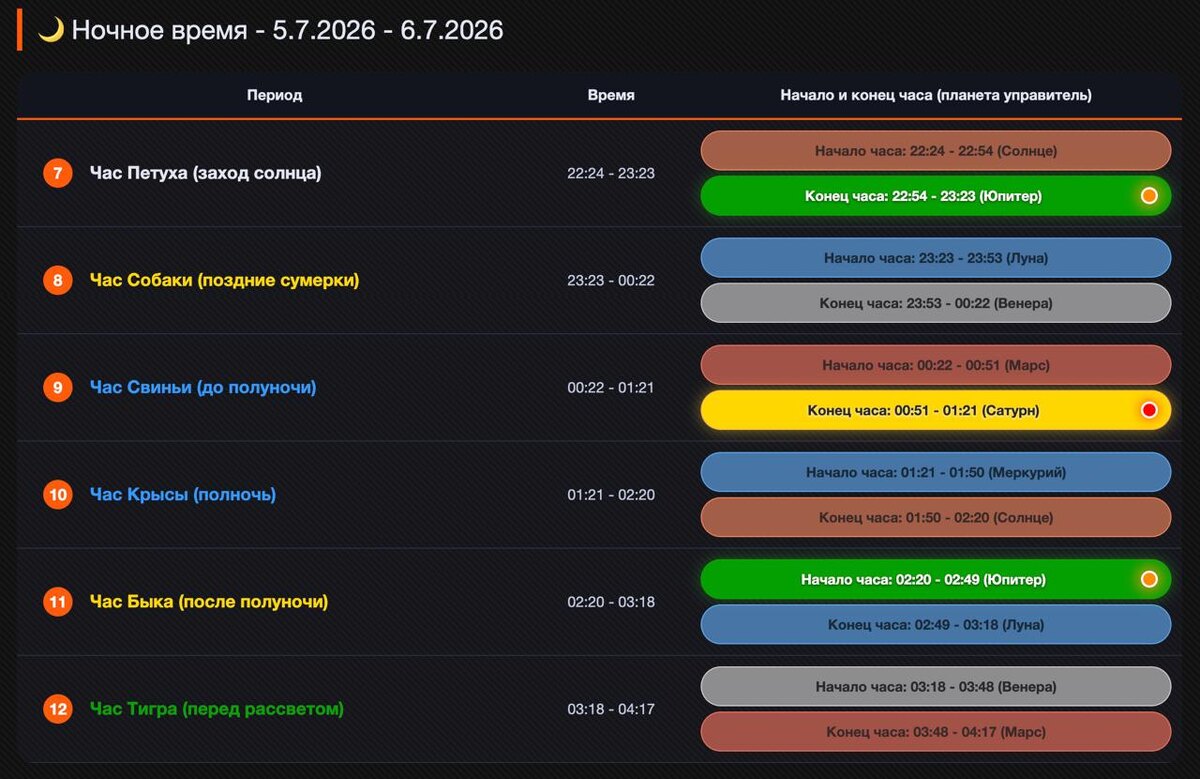Image resolution: width=1200 pixels, height=779 pixels.
Task: Click the Период column header
Action: tap(275, 95)
